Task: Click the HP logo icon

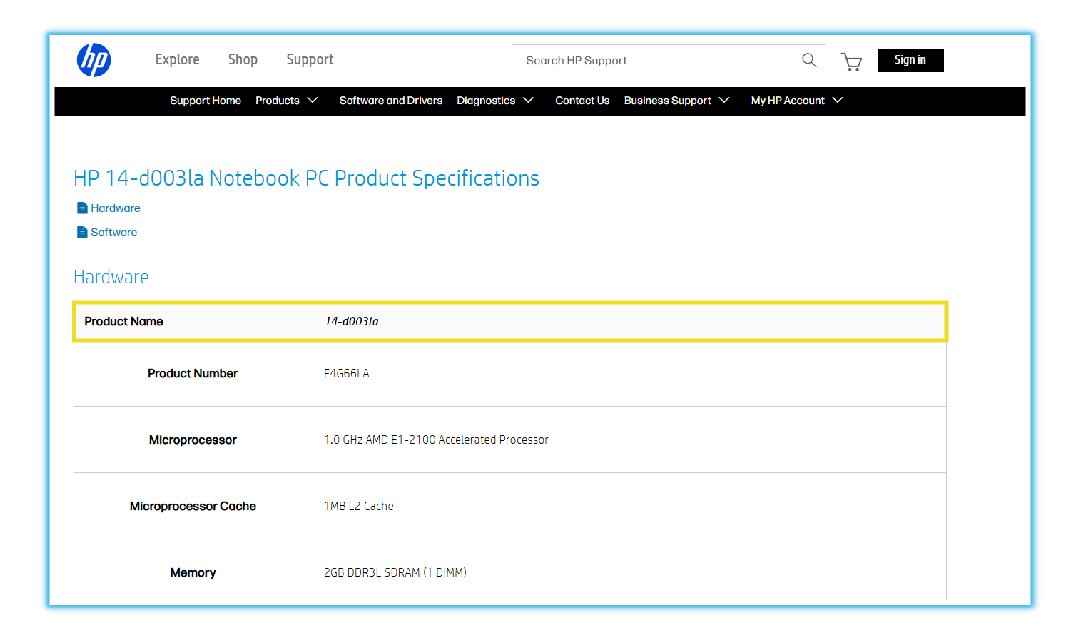Action: 94,60
